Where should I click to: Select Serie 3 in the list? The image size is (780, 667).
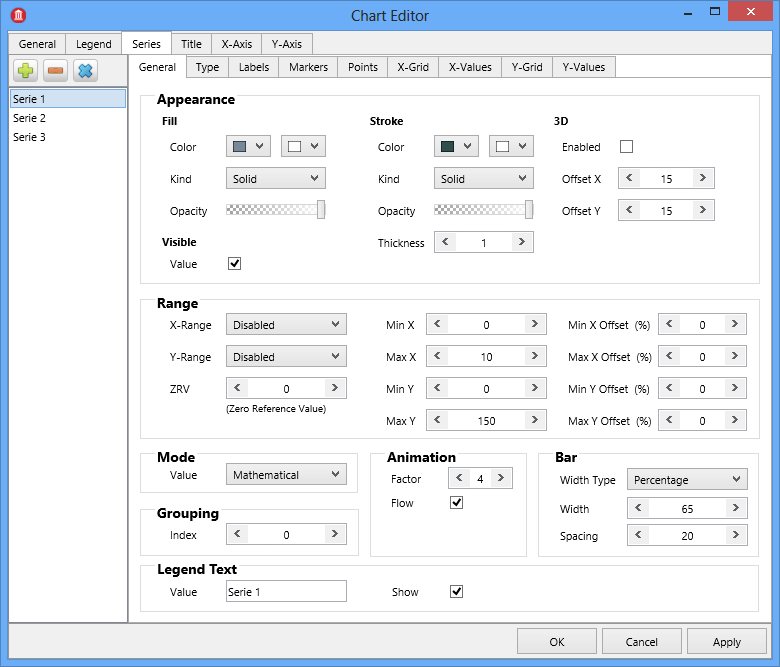click(68, 137)
